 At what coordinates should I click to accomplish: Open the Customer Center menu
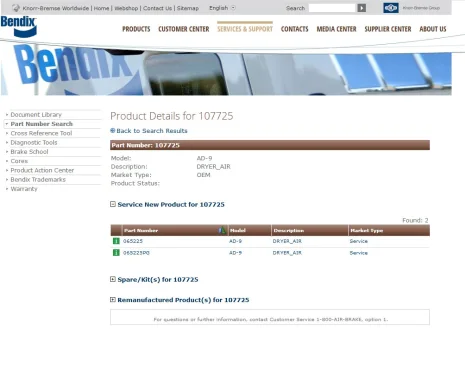coord(184,29)
